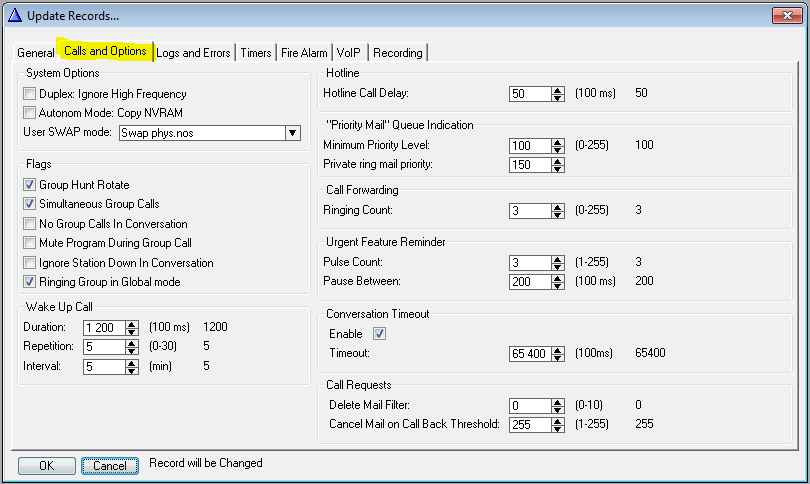The width and height of the screenshot is (810, 484).
Task: Open the User SWAP mode dropdown
Action: click(x=292, y=132)
